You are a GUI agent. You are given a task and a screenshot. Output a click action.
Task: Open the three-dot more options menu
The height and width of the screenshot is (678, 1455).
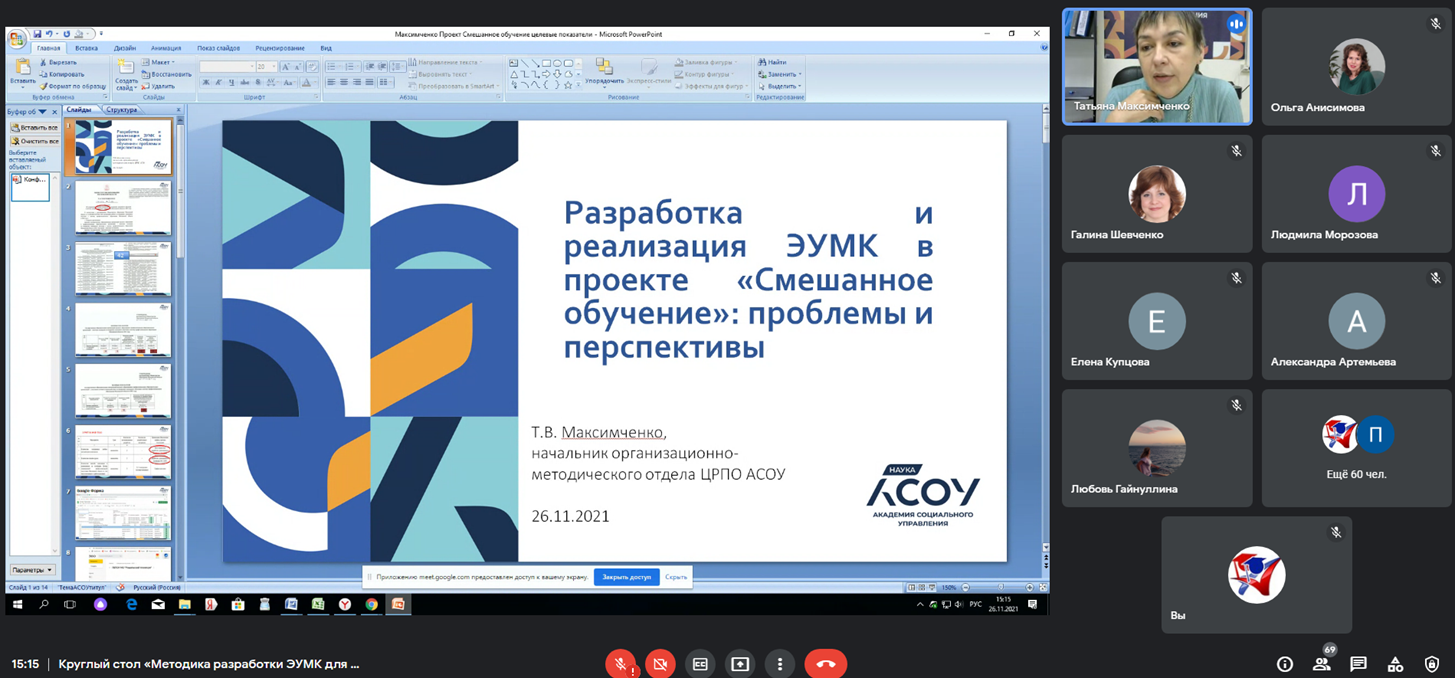click(779, 664)
